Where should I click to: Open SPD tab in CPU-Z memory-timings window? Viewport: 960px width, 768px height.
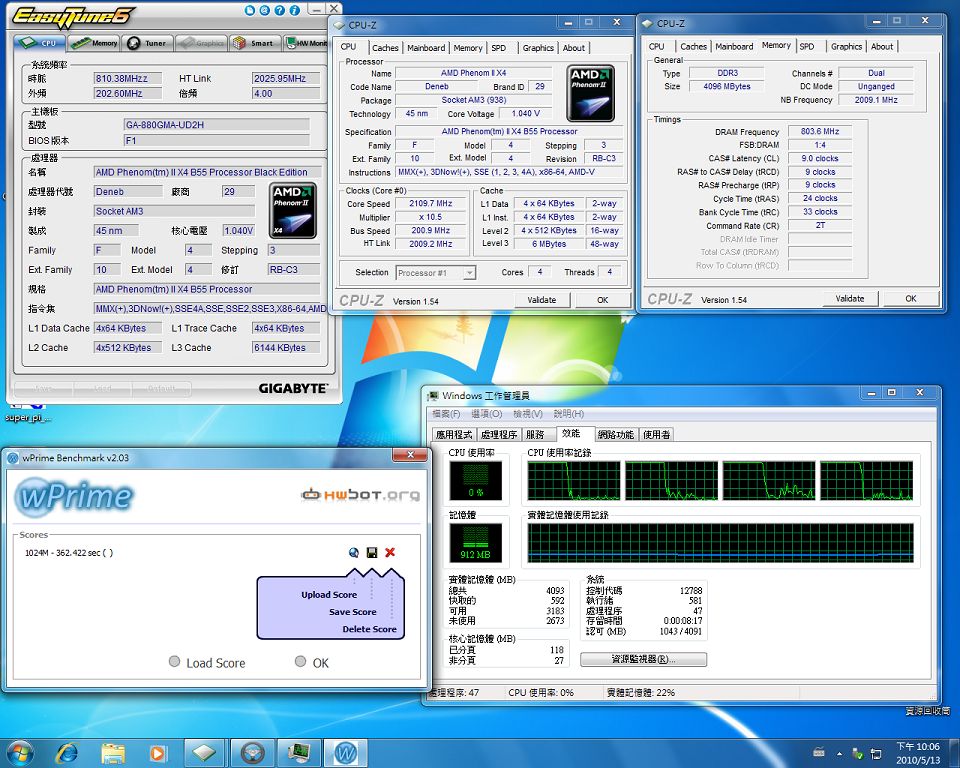tap(807, 47)
